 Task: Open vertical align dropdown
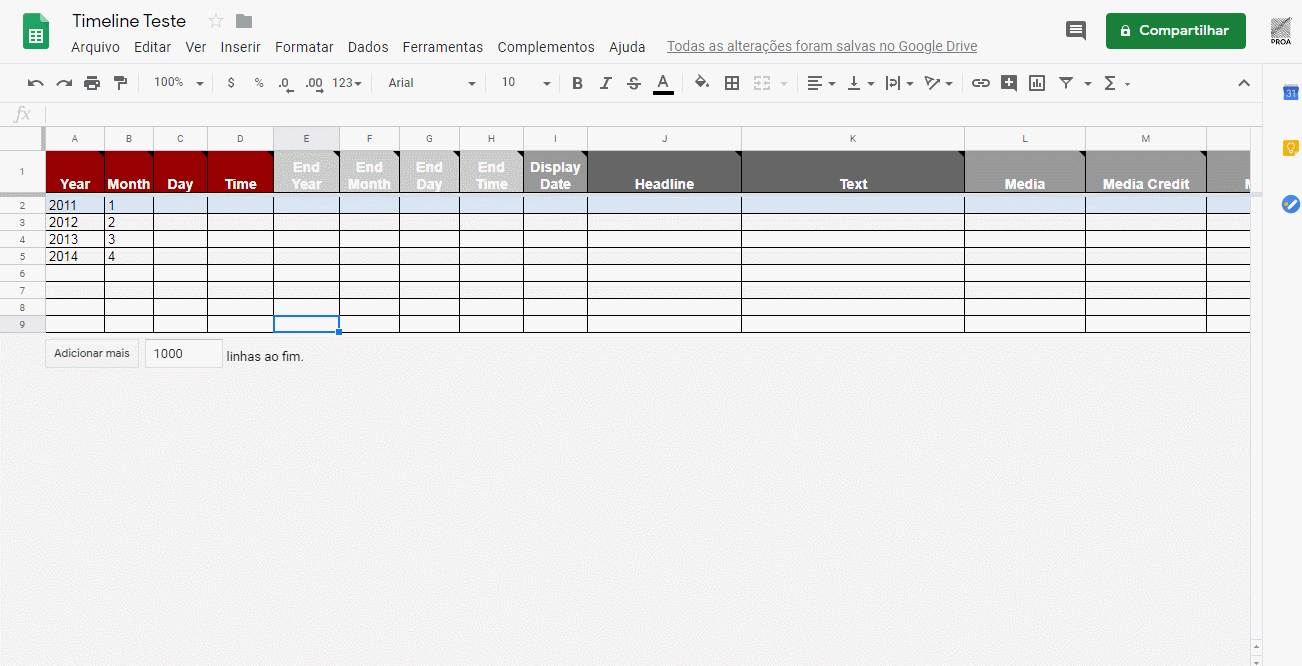point(860,83)
